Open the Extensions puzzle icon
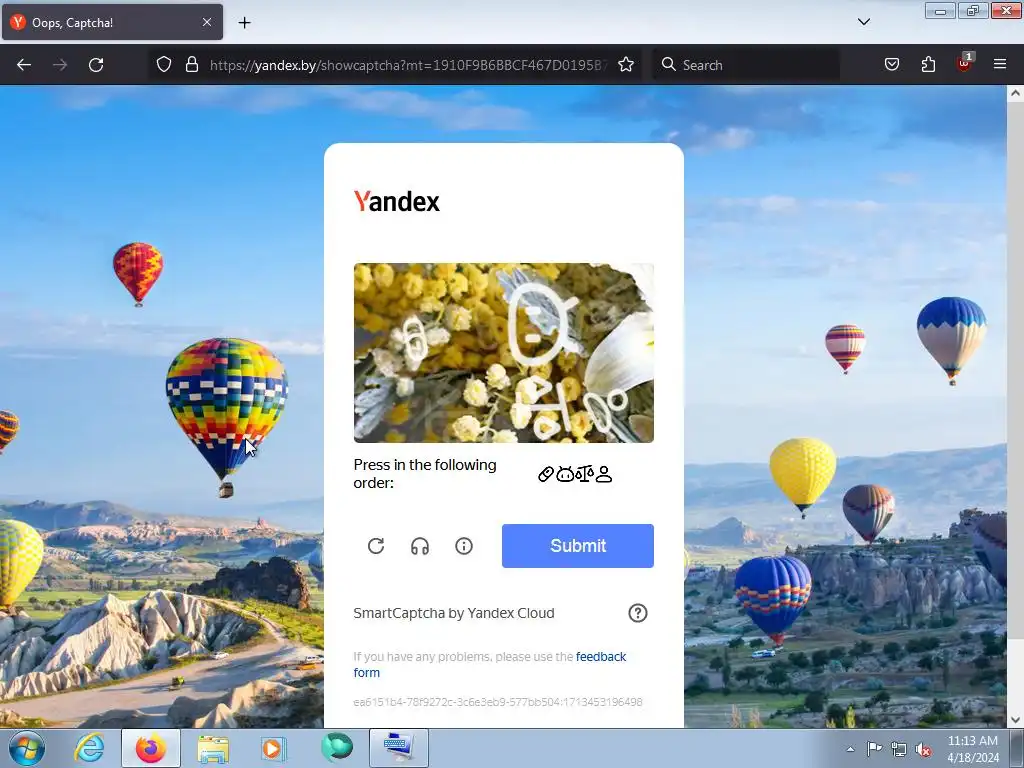Viewport: 1024px width, 768px height. click(x=928, y=64)
